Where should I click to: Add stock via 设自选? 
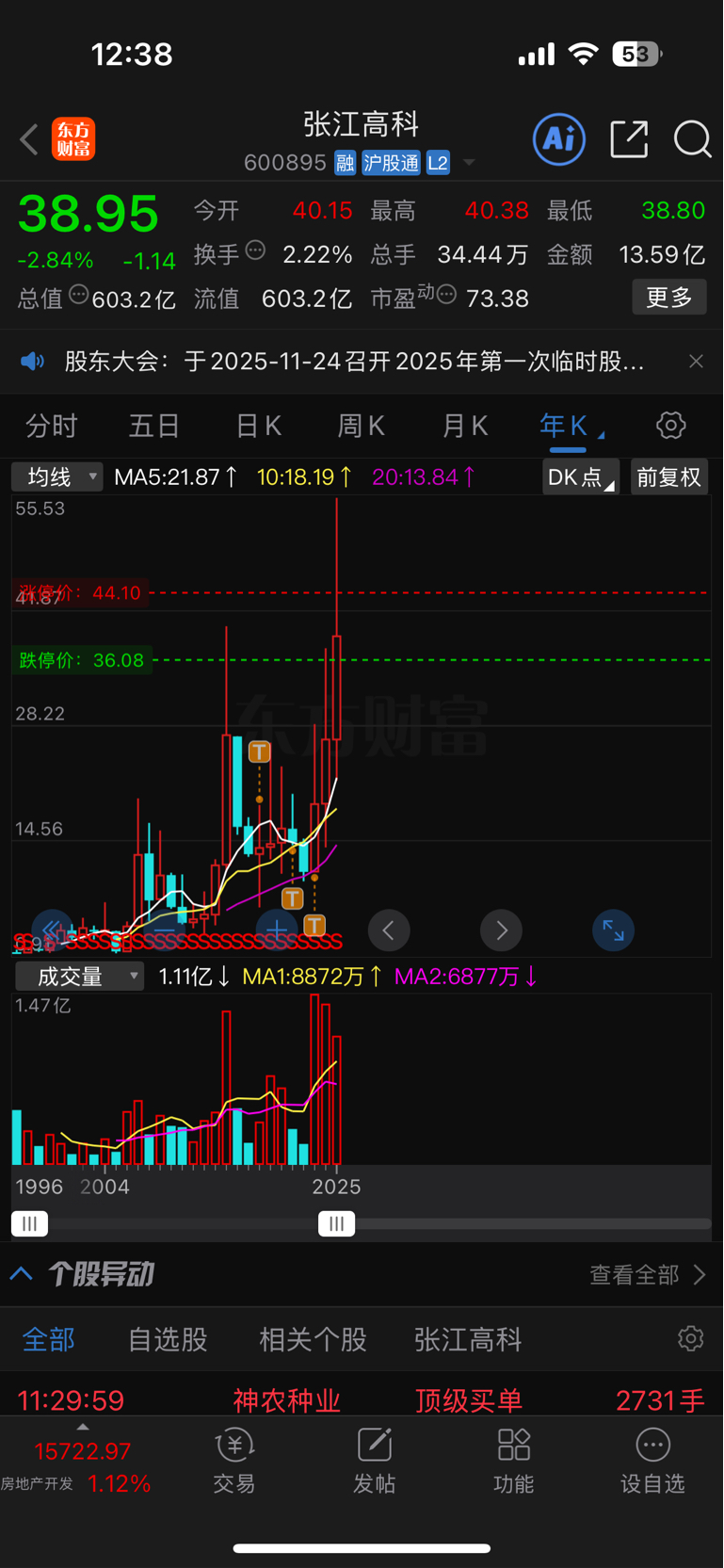(x=652, y=1461)
